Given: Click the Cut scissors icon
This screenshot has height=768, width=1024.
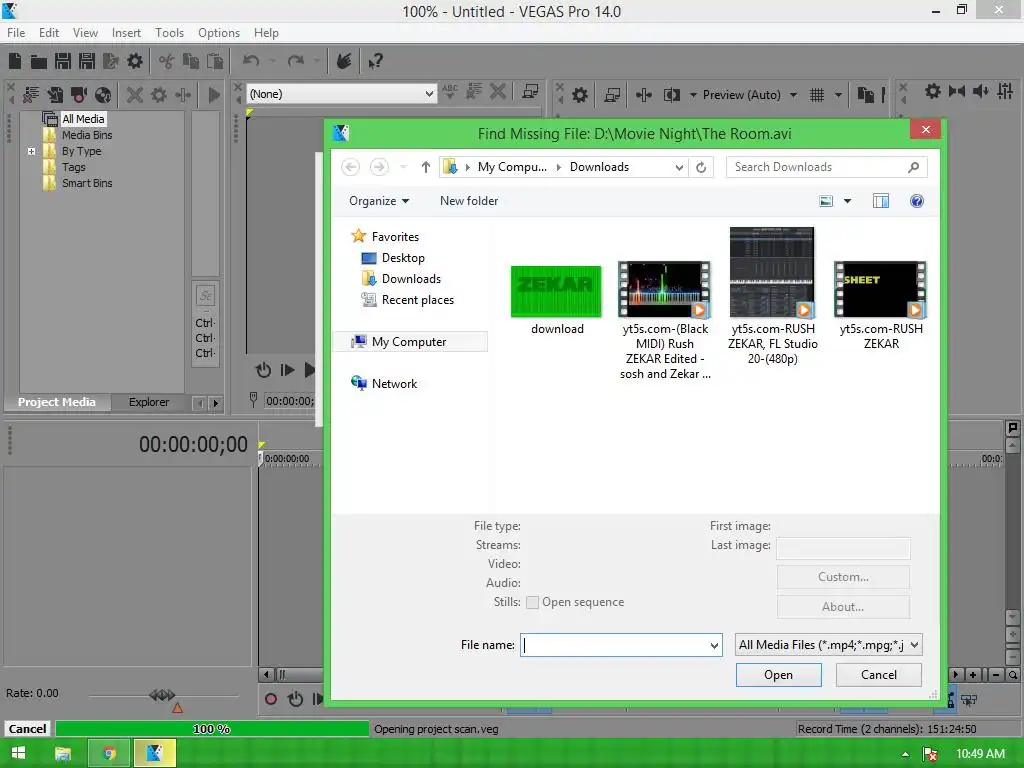Looking at the screenshot, I should [167, 61].
